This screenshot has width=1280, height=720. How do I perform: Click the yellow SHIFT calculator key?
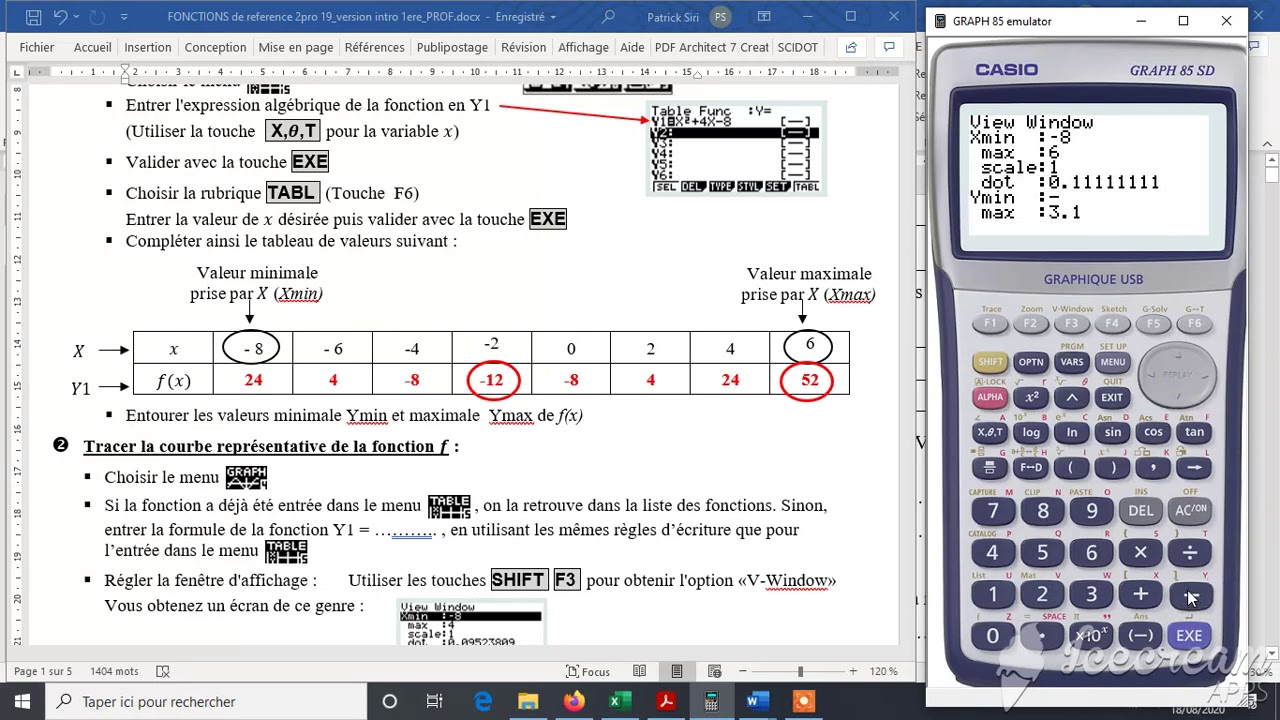(x=990, y=362)
